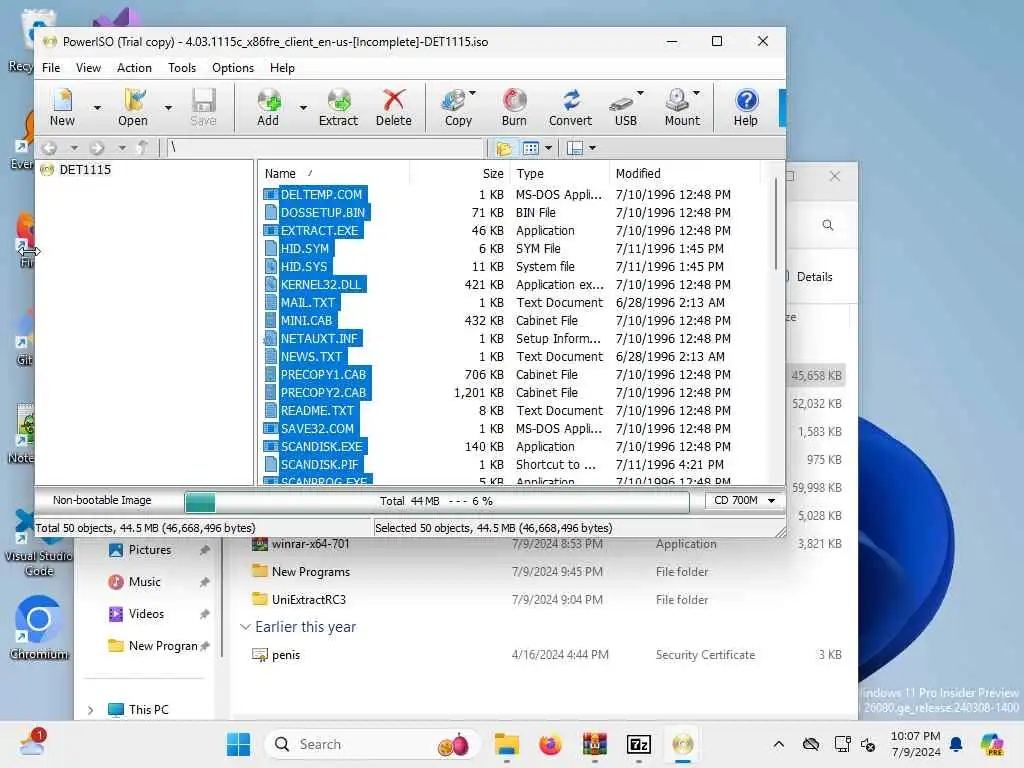
Task: Open the New button dropdown arrow
Action: pos(97,108)
